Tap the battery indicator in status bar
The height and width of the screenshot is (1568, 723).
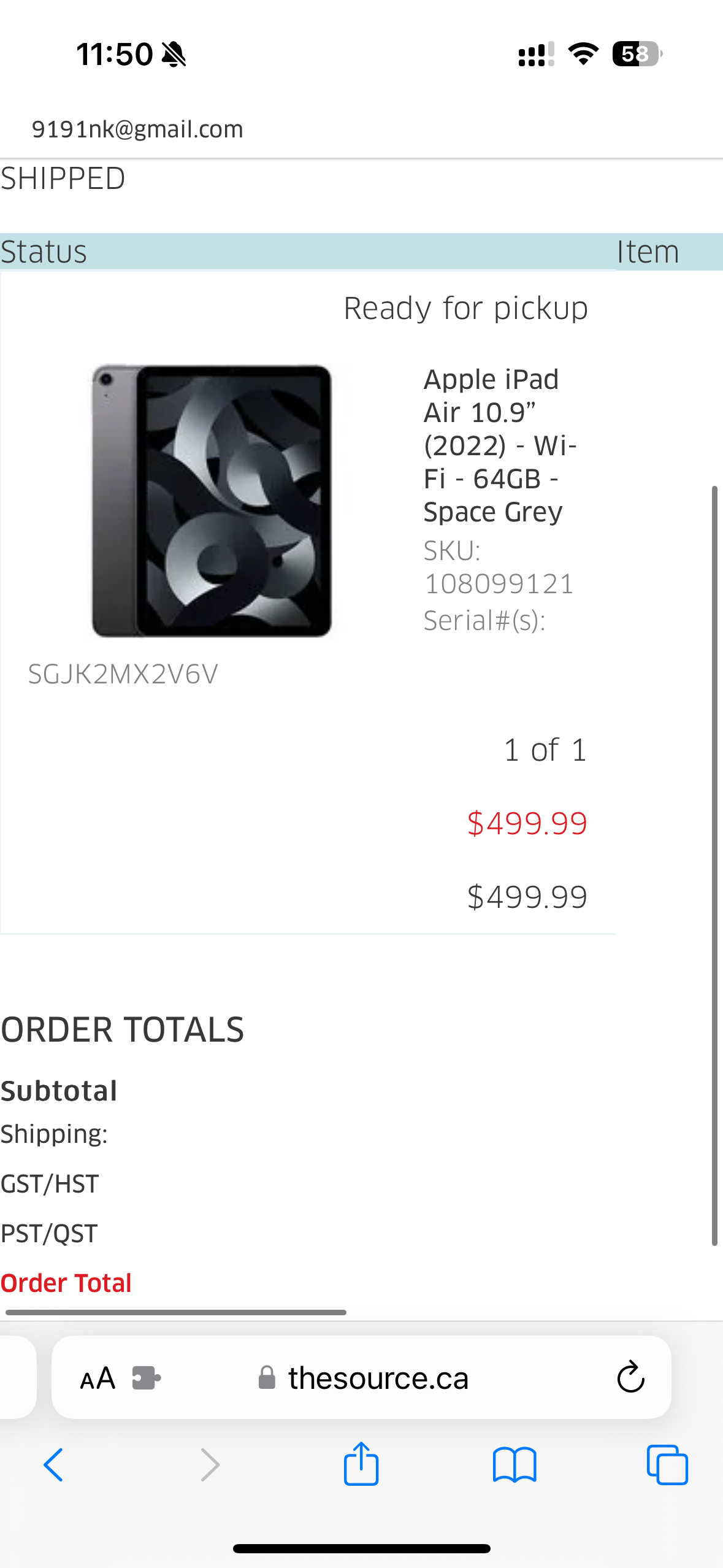coord(637,54)
